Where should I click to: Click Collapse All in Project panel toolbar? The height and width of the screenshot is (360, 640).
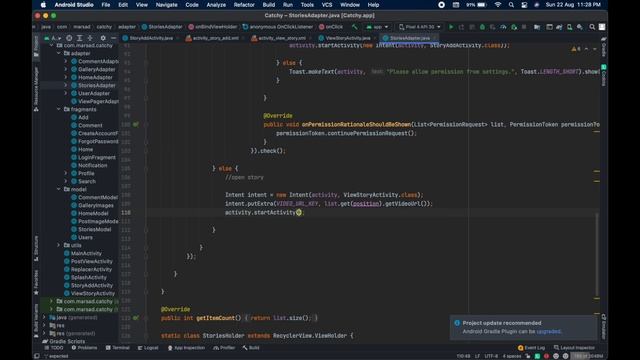click(x=90, y=38)
